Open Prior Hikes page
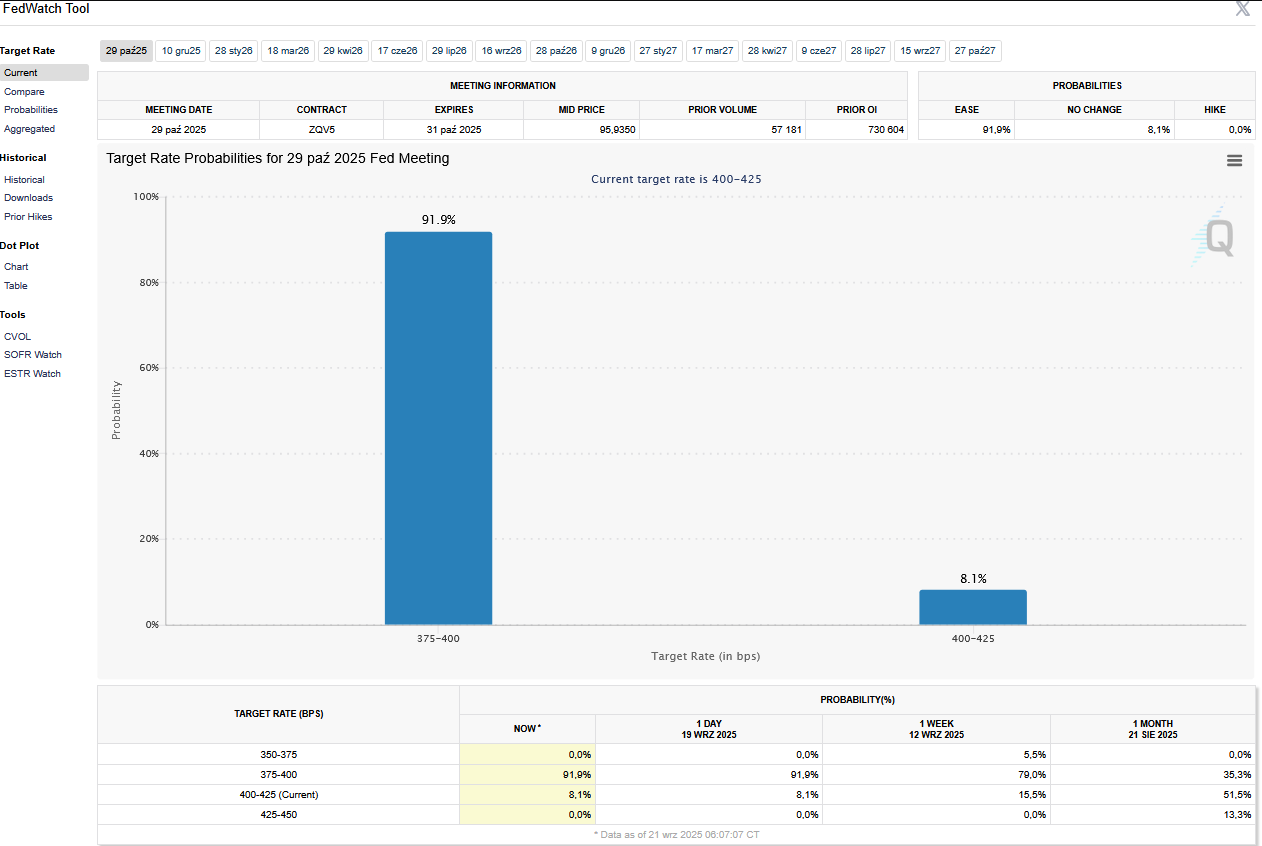 click(x=28, y=217)
